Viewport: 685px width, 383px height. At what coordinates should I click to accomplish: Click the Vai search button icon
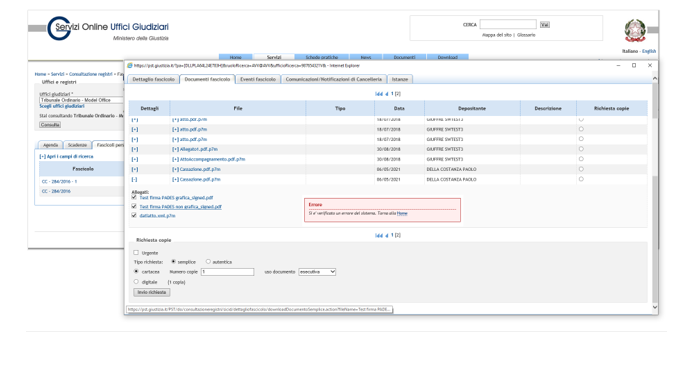pos(544,25)
